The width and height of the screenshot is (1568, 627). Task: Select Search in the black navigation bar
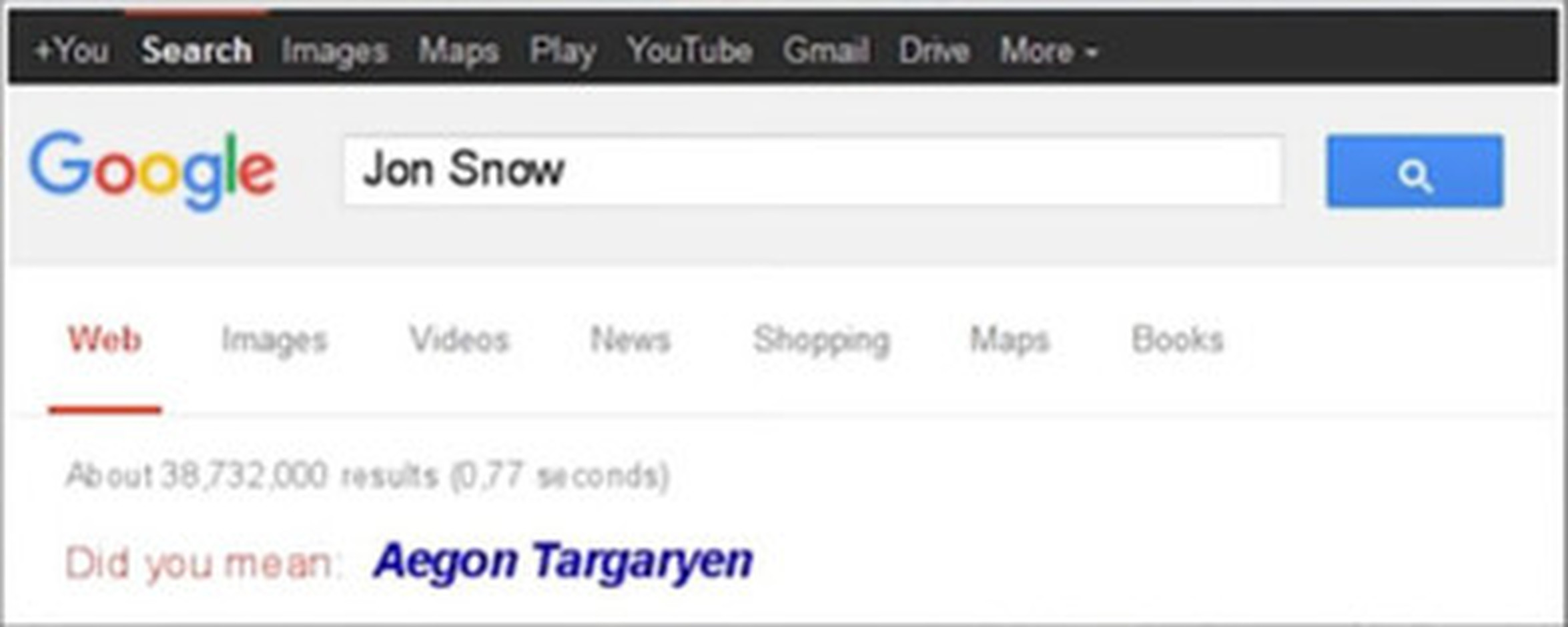pos(197,51)
